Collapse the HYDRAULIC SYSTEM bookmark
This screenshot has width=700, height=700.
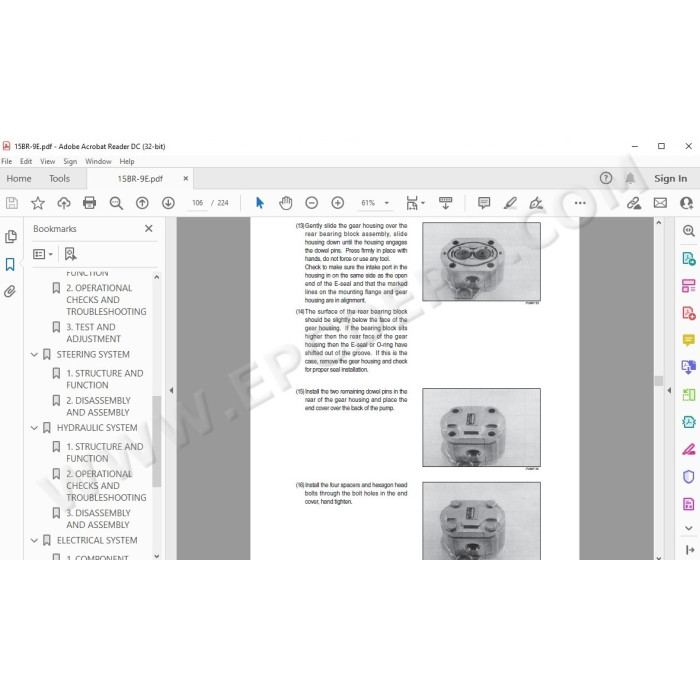point(34,428)
